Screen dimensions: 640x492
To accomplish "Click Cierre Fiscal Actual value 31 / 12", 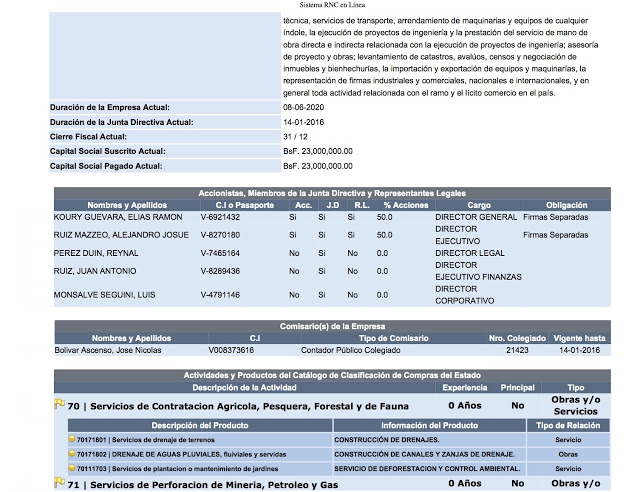I will click(295, 137).
